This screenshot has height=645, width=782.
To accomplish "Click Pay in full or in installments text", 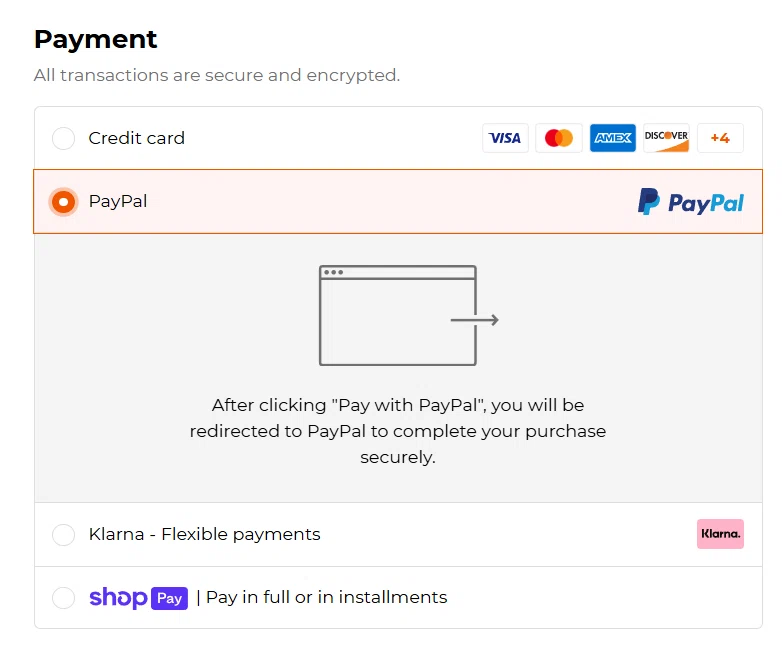I will [x=327, y=598].
